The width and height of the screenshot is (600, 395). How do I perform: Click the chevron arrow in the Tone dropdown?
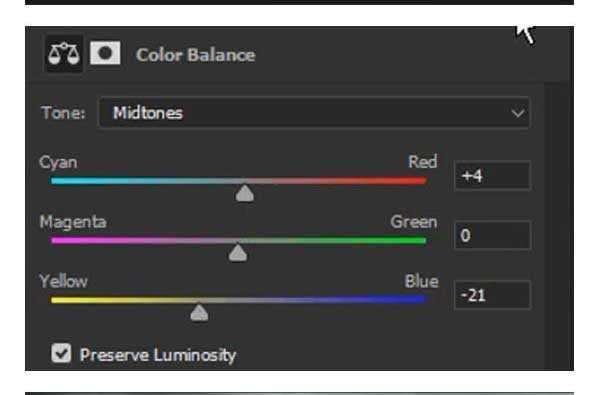point(518,113)
